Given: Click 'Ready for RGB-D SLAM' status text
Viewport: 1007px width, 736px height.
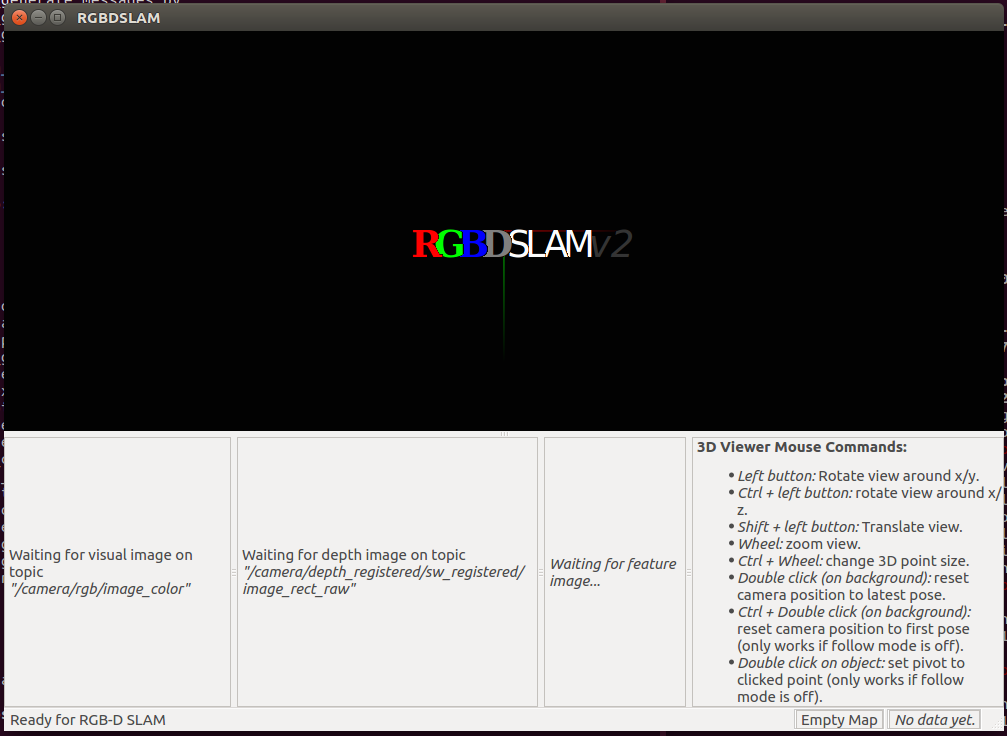Looking at the screenshot, I should click(x=88, y=720).
